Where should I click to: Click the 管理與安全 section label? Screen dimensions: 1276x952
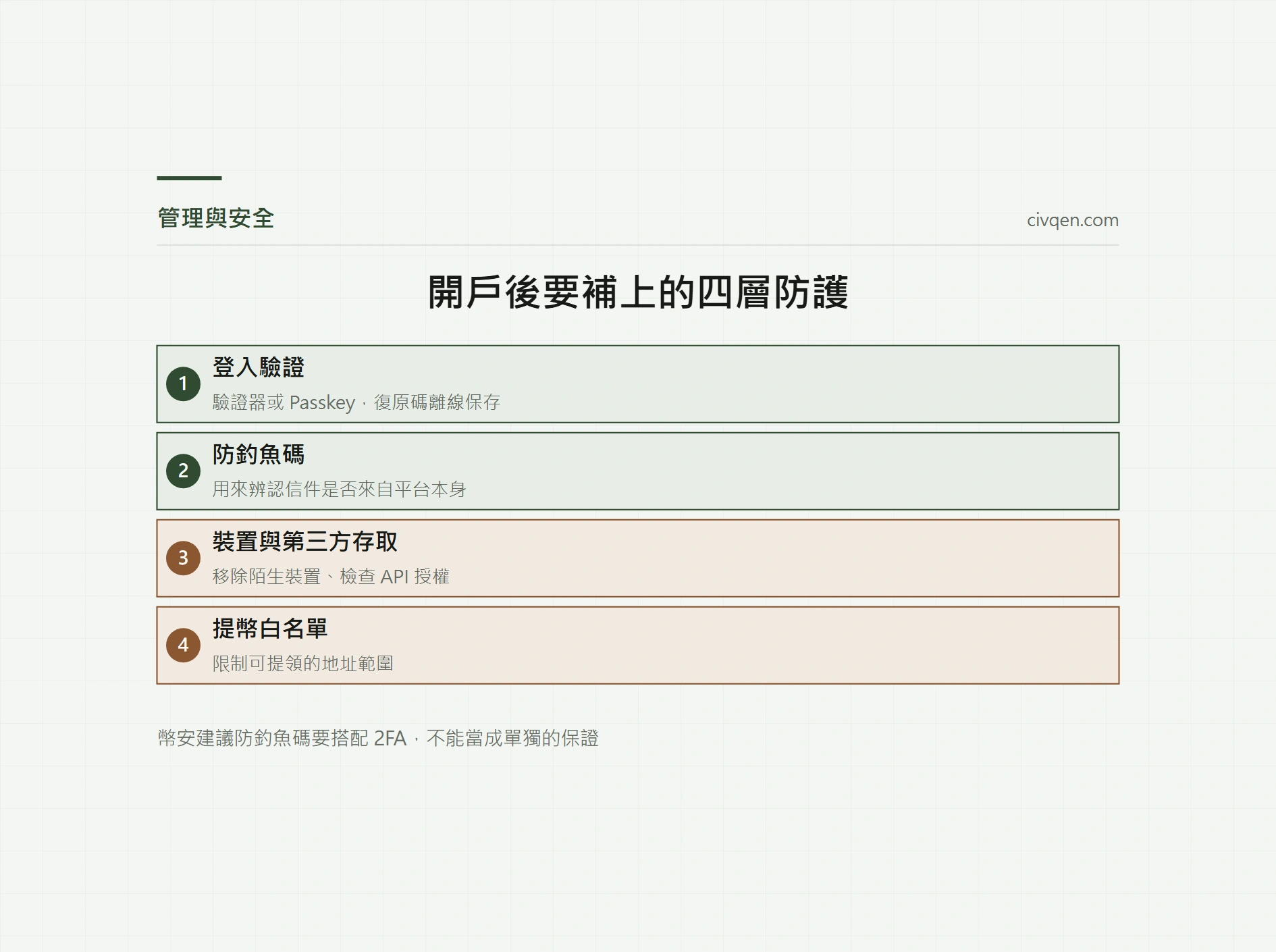point(215,218)
